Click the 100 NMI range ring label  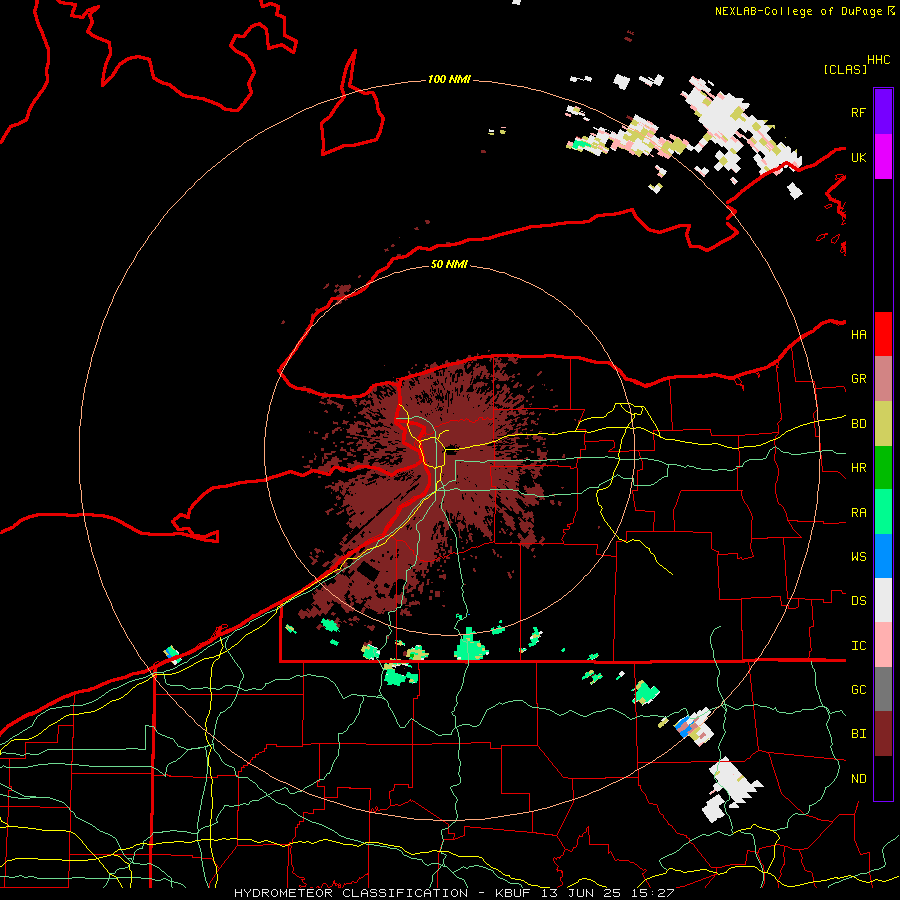pos(449,79)
